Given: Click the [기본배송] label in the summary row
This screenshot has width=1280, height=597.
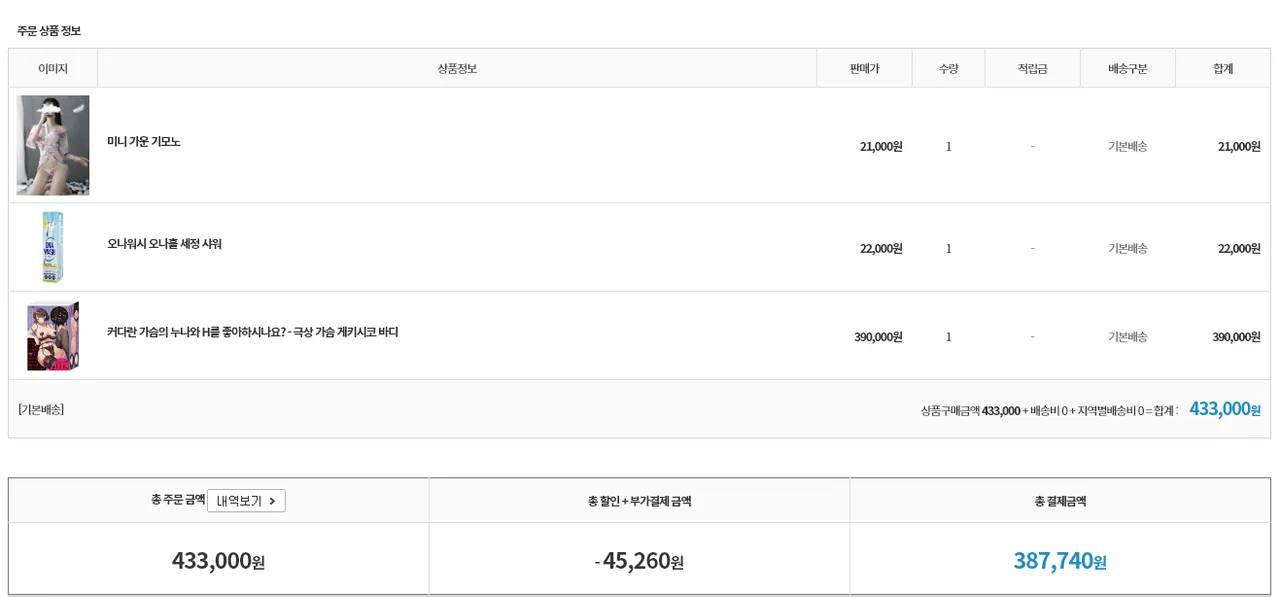Looking at the screenshot, I should point(41,410).
